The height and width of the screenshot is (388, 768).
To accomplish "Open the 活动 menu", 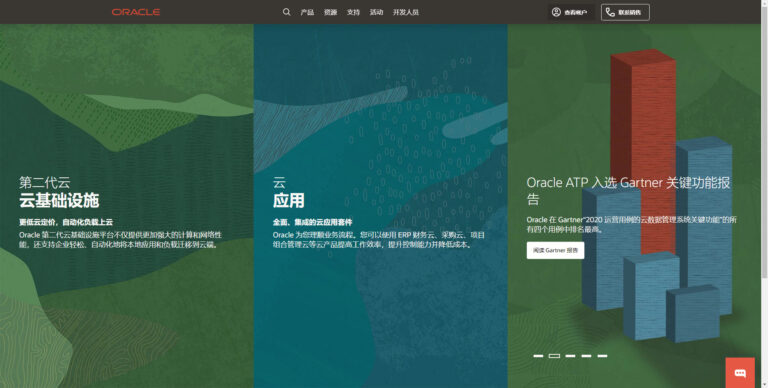I will (376, 12).
